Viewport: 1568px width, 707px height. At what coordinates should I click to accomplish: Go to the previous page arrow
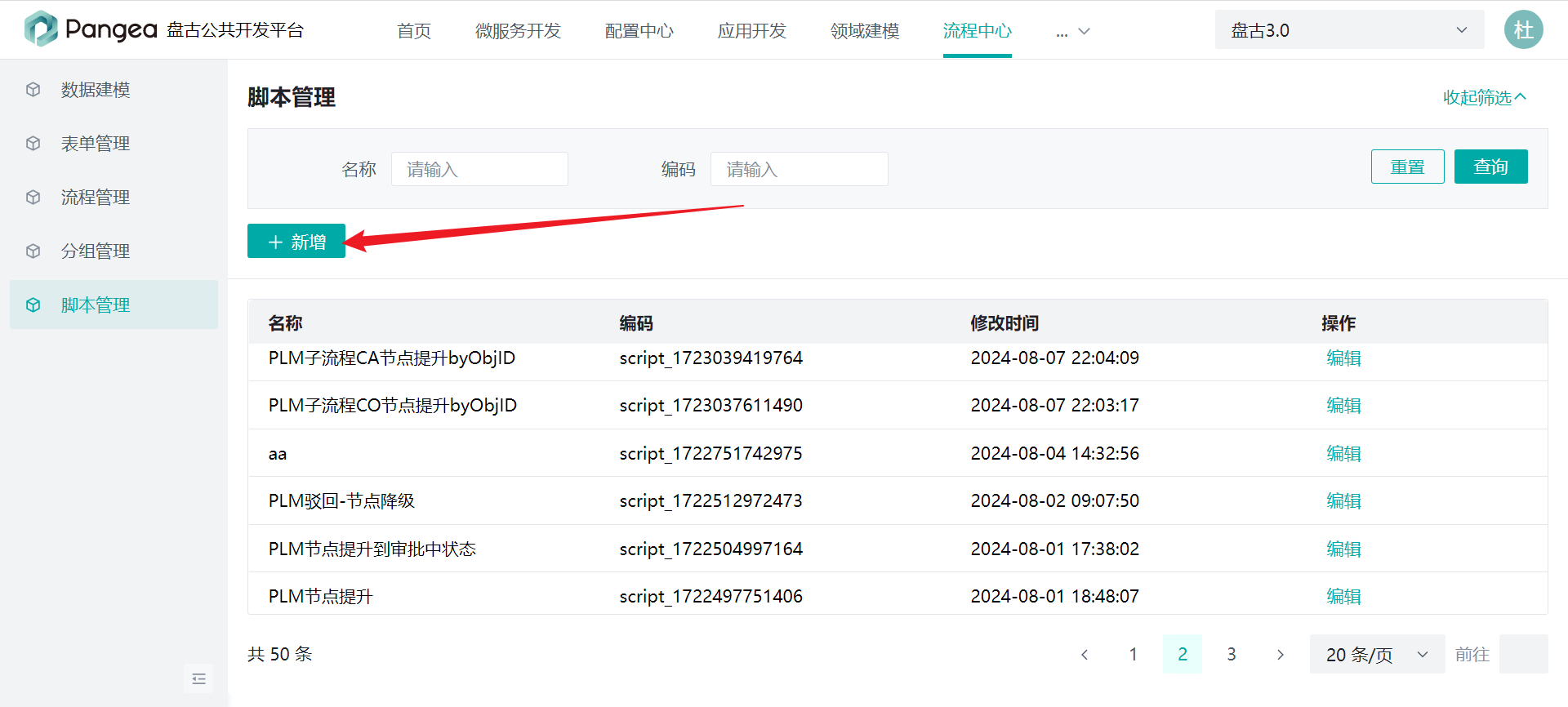(1085, 655)
